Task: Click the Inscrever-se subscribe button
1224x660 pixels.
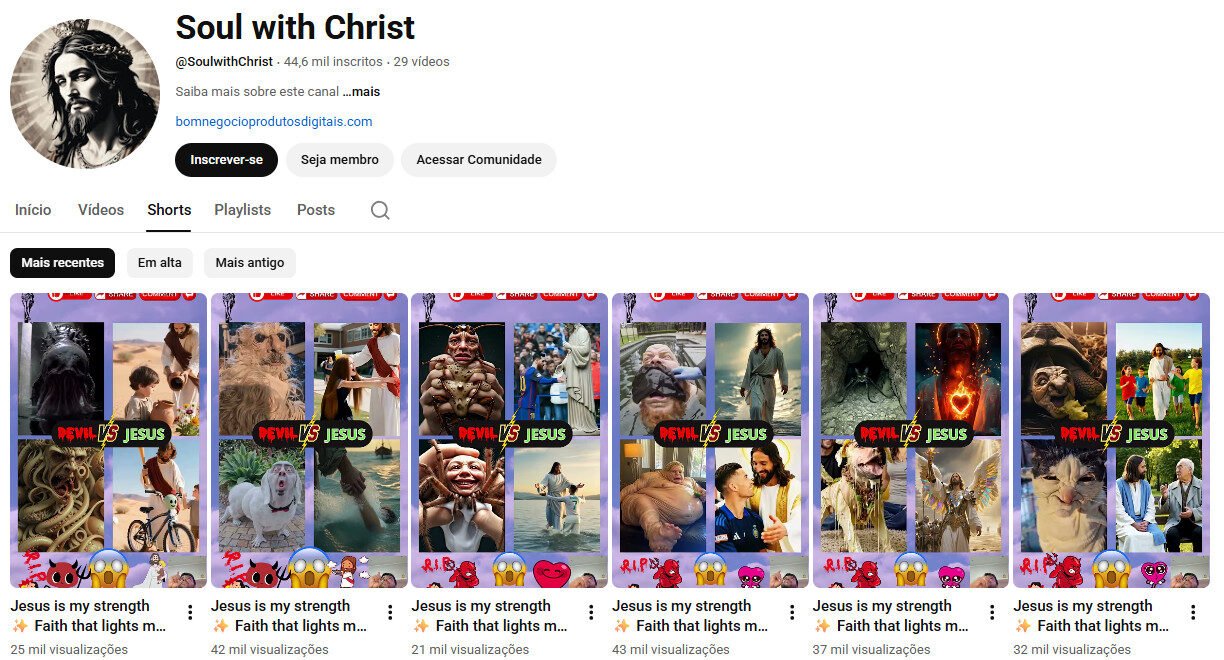Action: click(226, 159)
